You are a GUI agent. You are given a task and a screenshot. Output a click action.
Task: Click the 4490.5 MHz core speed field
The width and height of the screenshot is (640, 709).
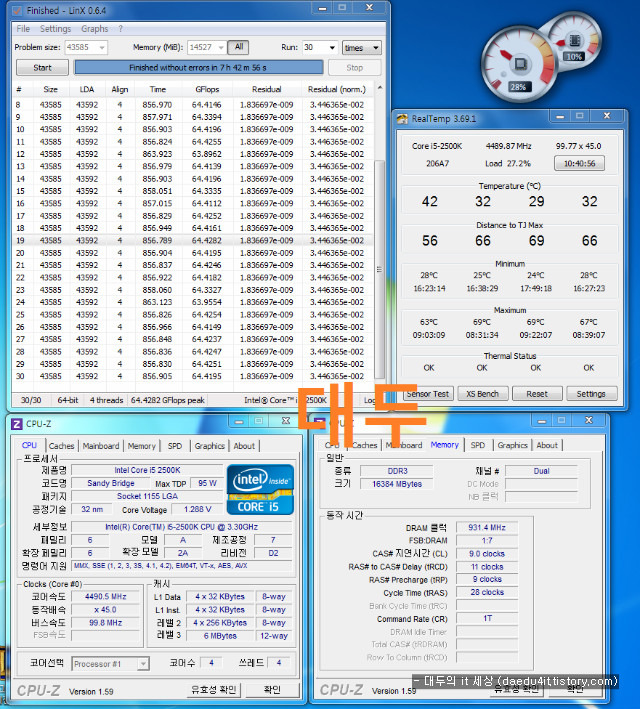[x=105, y=596]
